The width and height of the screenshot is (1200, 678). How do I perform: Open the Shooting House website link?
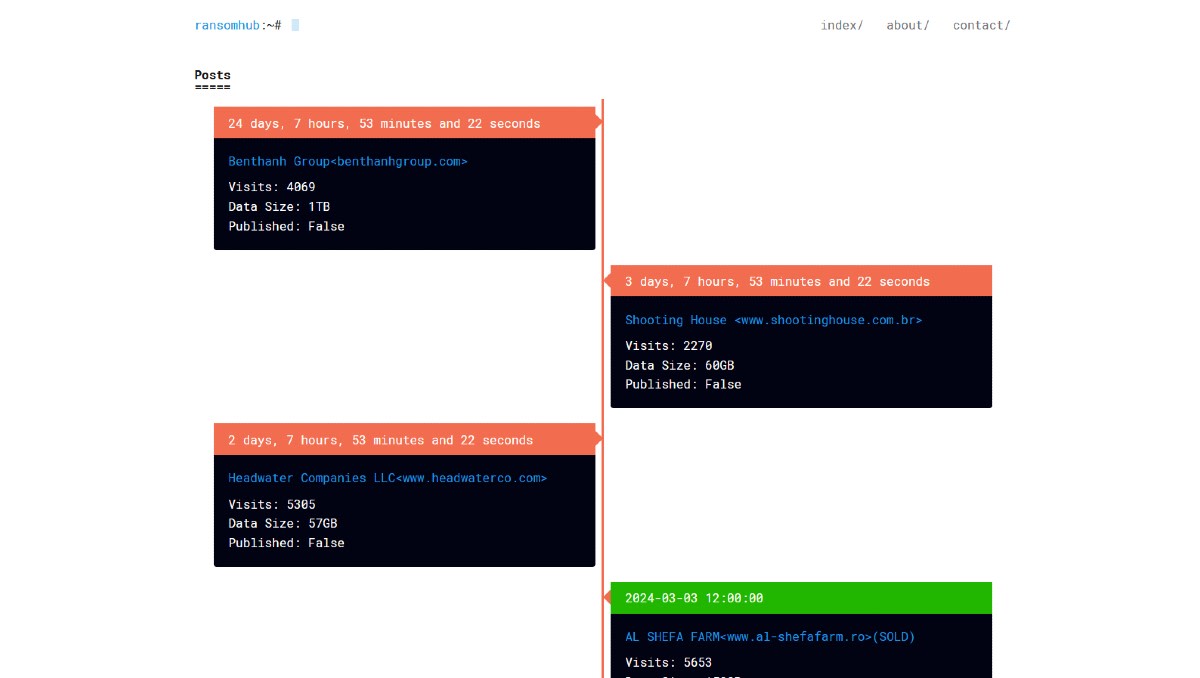(772, 320)
